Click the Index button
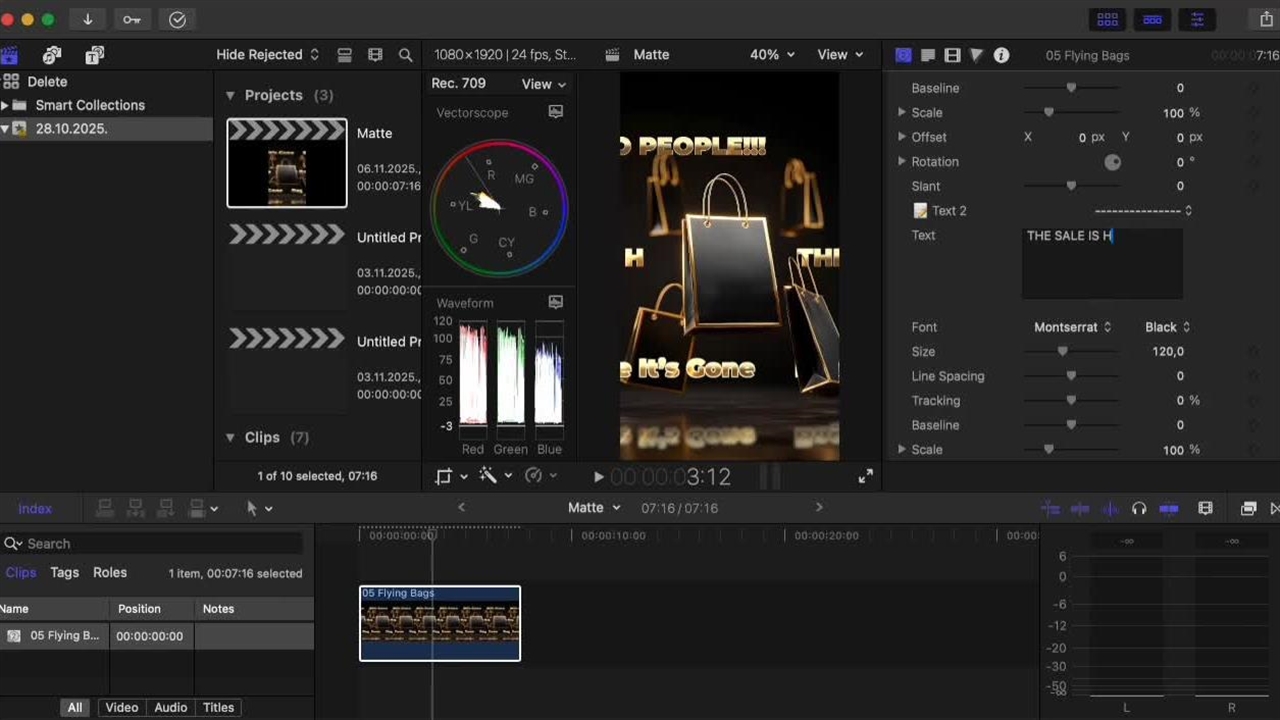1280x720 pixels. [x=35, y=508]
